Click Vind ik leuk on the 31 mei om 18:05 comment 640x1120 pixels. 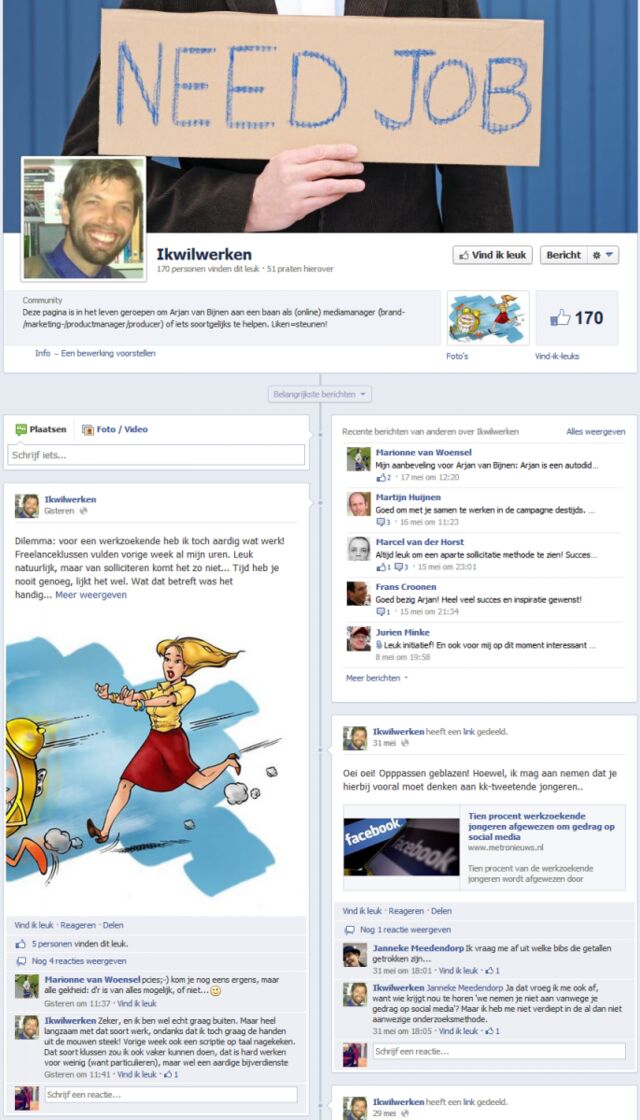point(458,1031)
